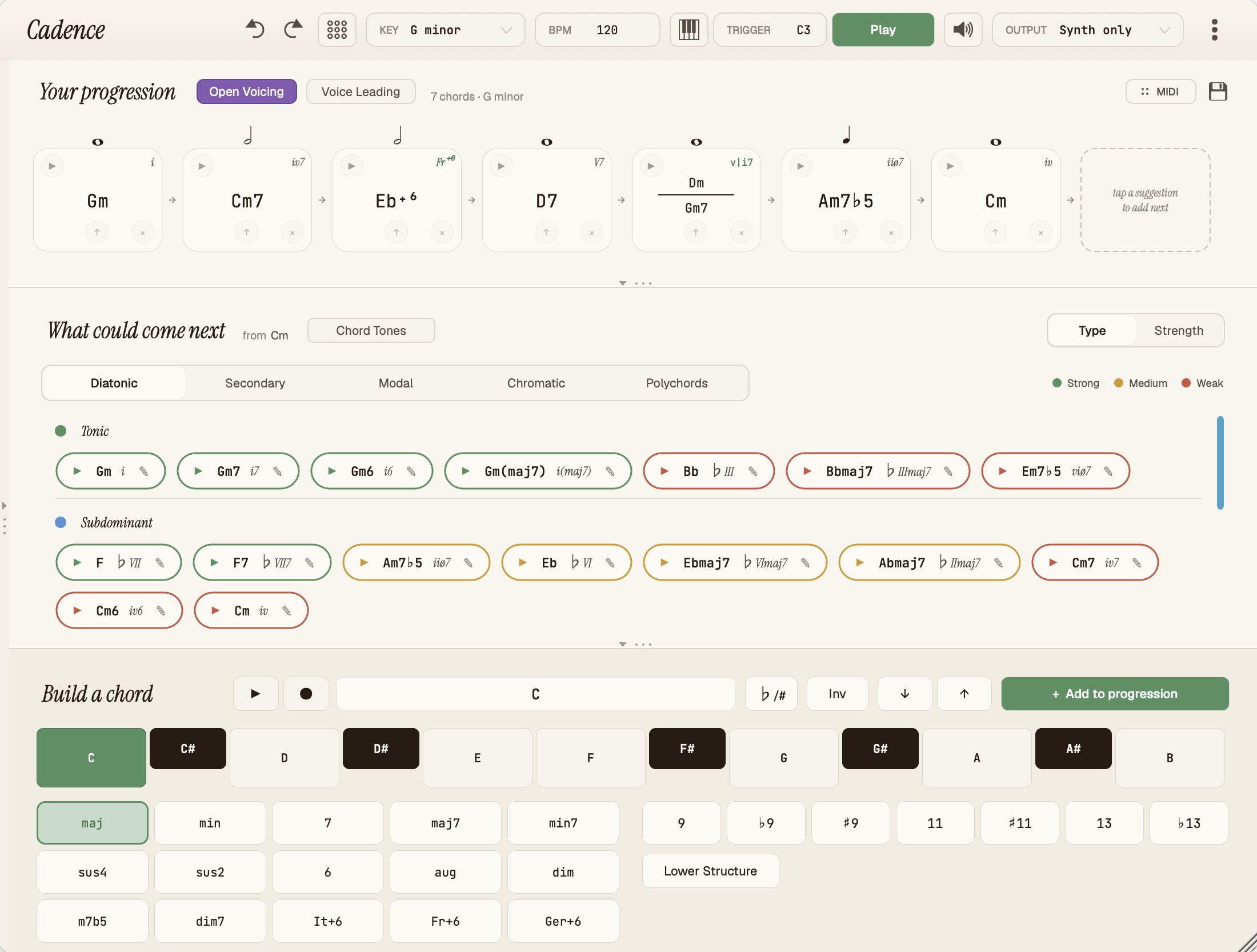Select the F# black key

pyautogui.click(x=687, y=749)
